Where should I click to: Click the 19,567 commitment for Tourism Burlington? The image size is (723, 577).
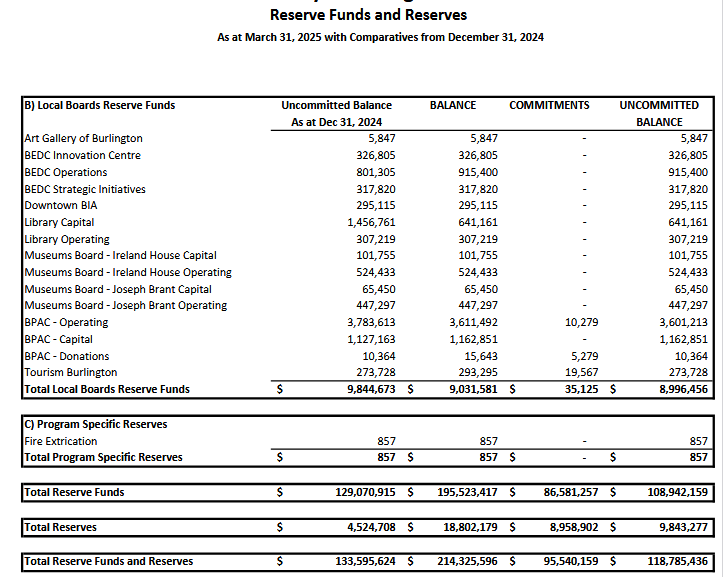581,372
